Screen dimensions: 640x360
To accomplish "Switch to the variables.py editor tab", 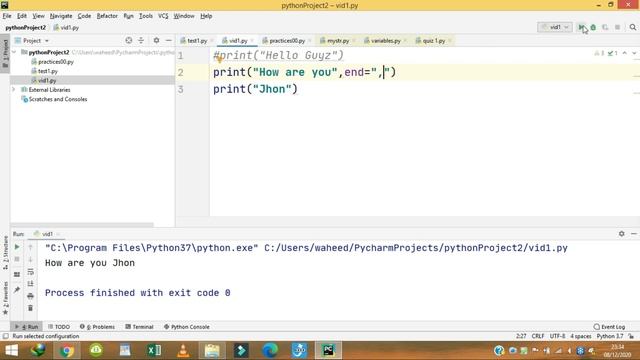I will [385, 40].
